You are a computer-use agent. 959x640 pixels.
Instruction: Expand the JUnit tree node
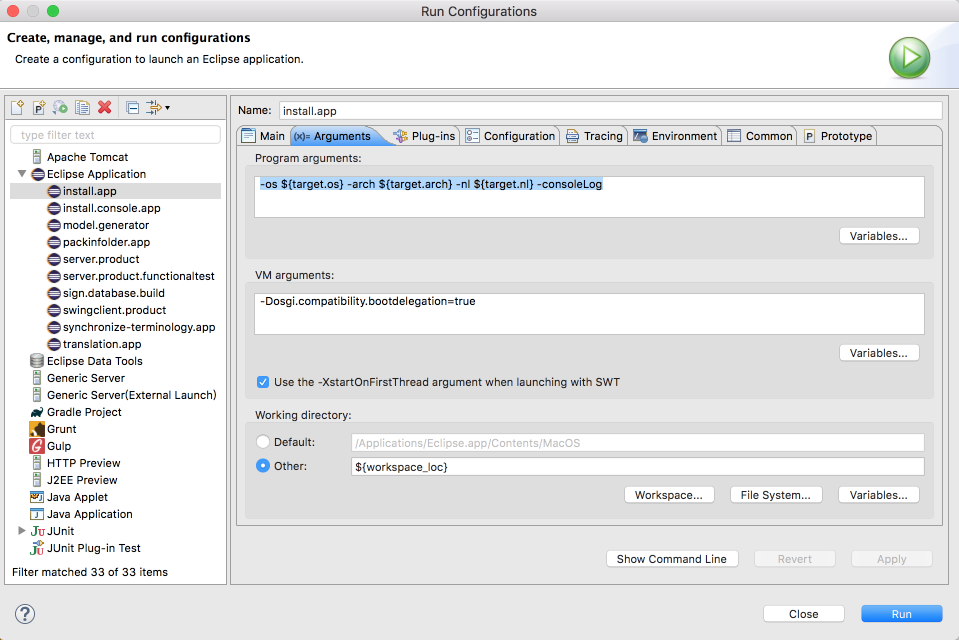tap(22, 531)
